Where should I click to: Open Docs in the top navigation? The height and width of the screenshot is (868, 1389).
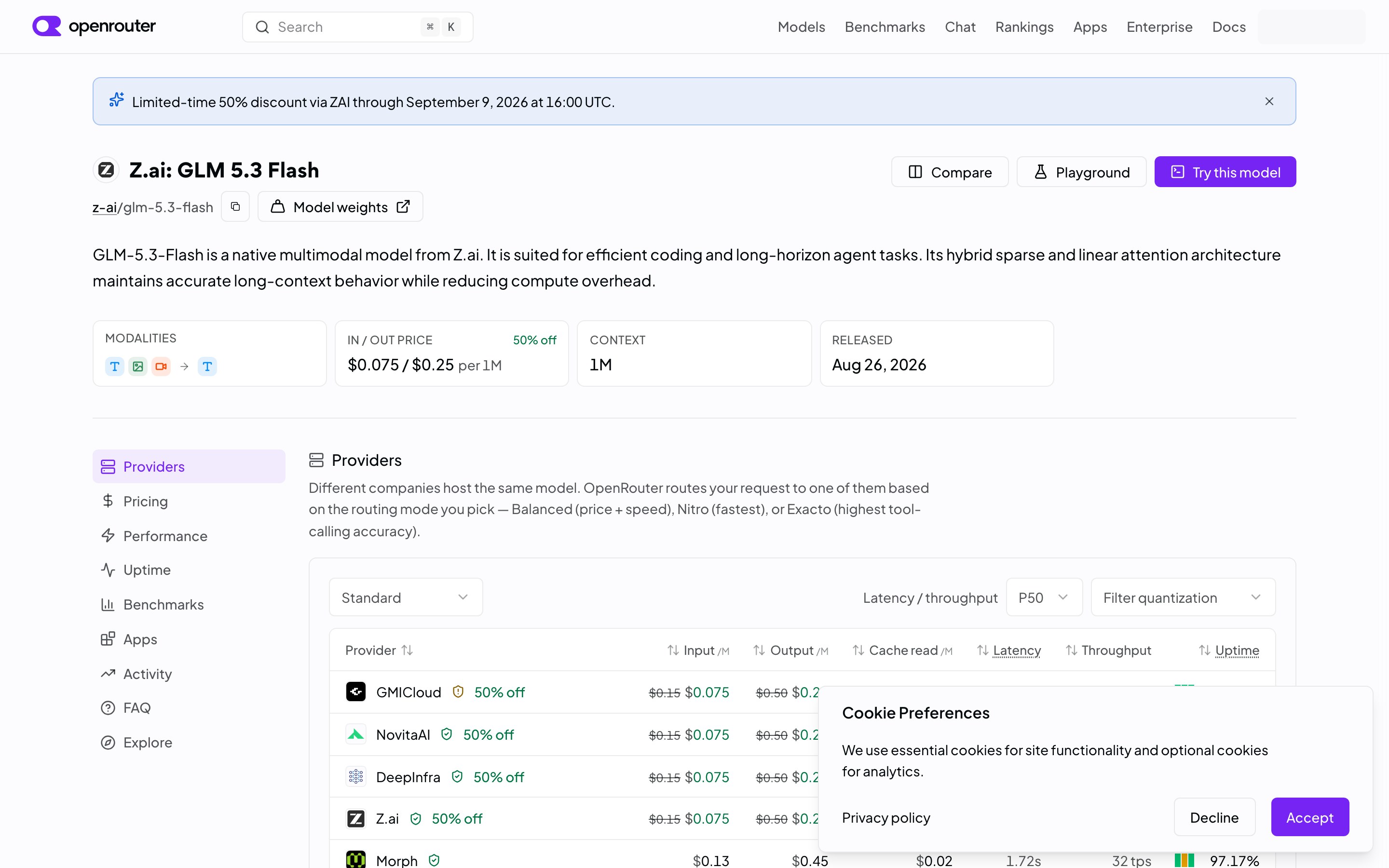[1229, 27]
